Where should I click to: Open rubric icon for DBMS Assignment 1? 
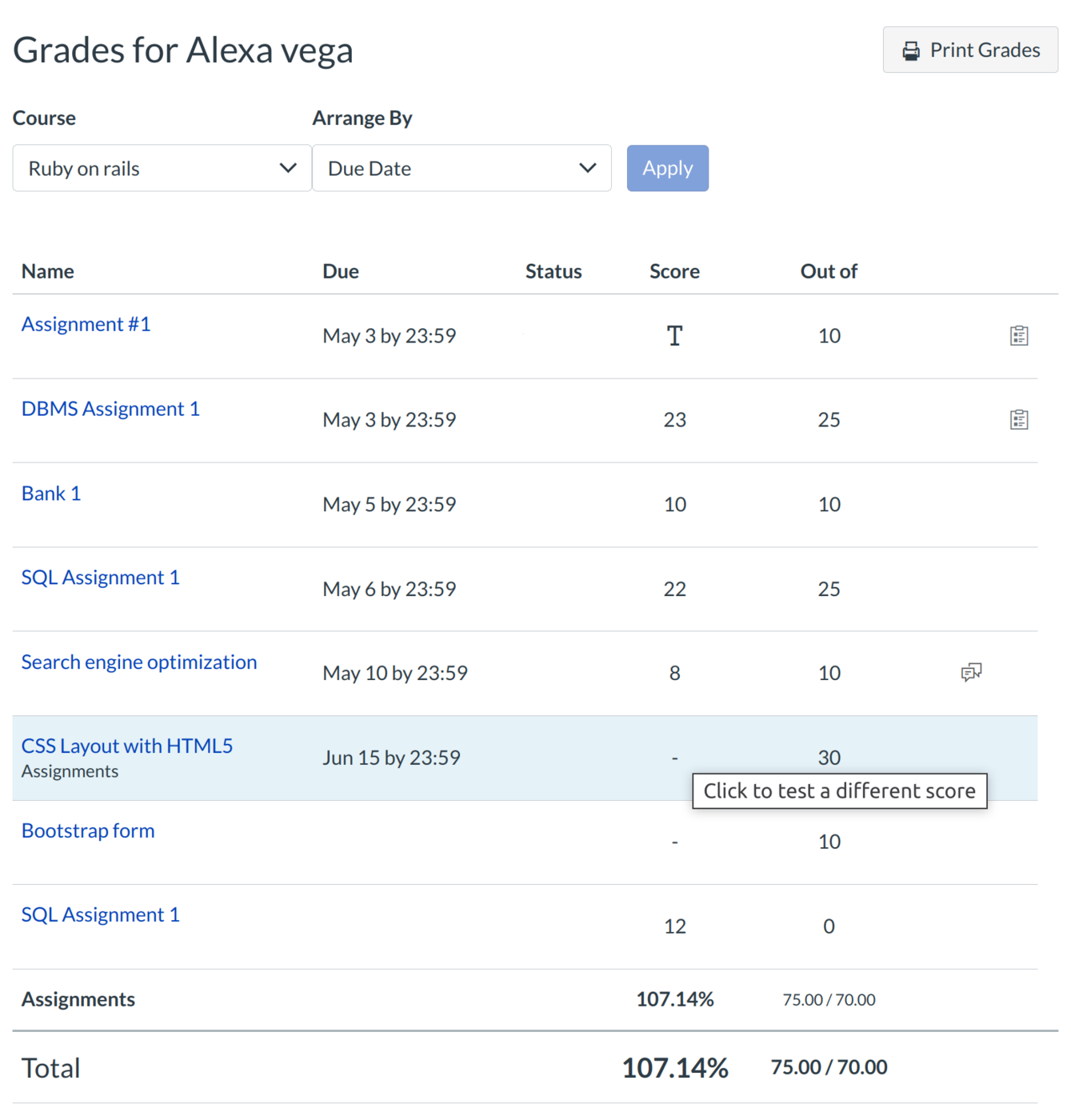[1018, 420]
